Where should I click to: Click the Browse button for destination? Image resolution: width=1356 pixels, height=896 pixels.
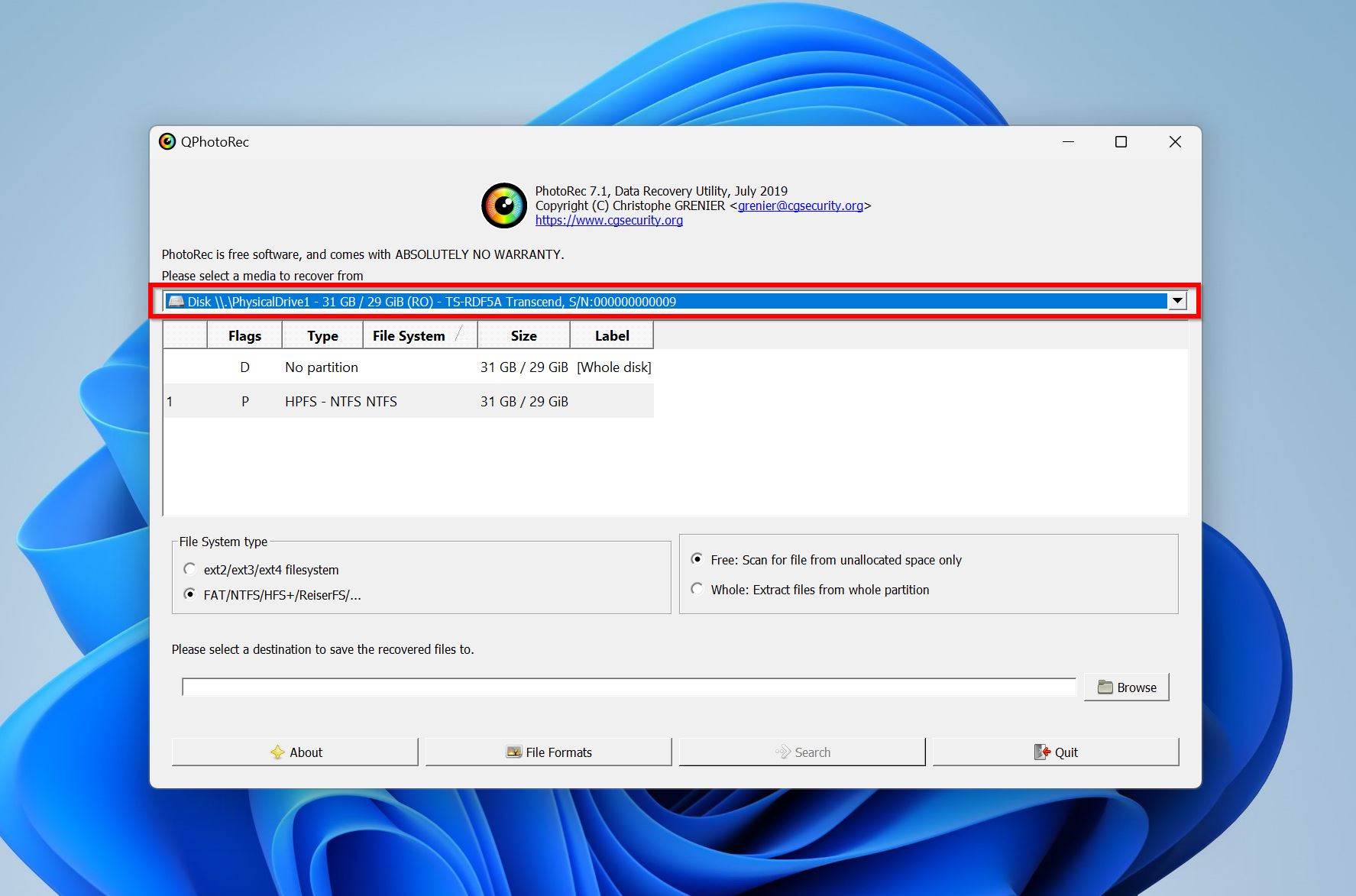(1126, 687)
